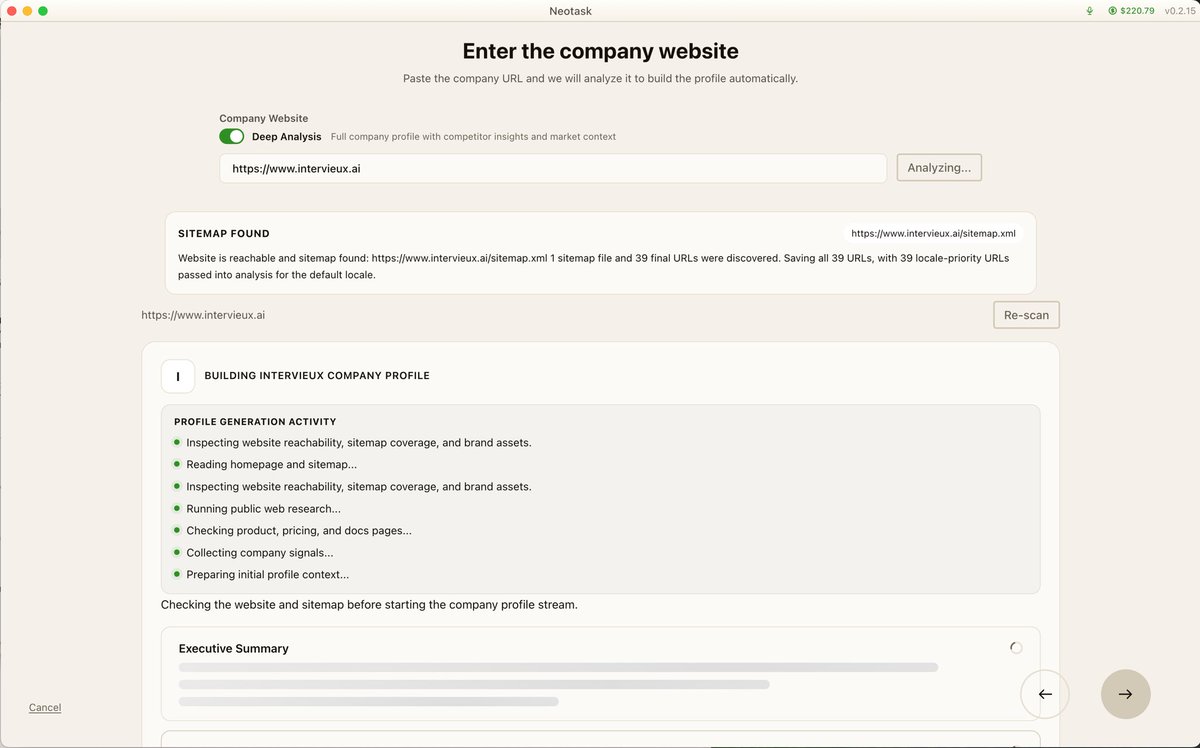Click the BUILDING INTERVIEUX COMPANY PROFILE heading
This screenshot has width=1200, height=748.
coord(317,376)
